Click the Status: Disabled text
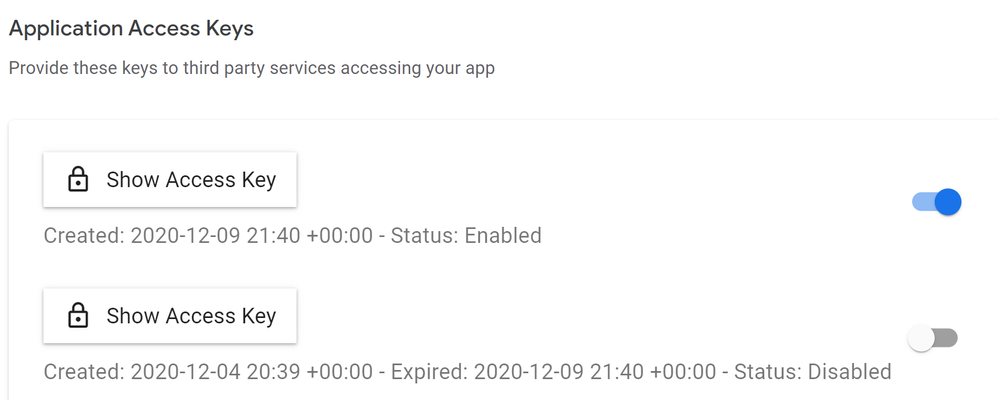 pyautogui.click(x=812, y=371)
